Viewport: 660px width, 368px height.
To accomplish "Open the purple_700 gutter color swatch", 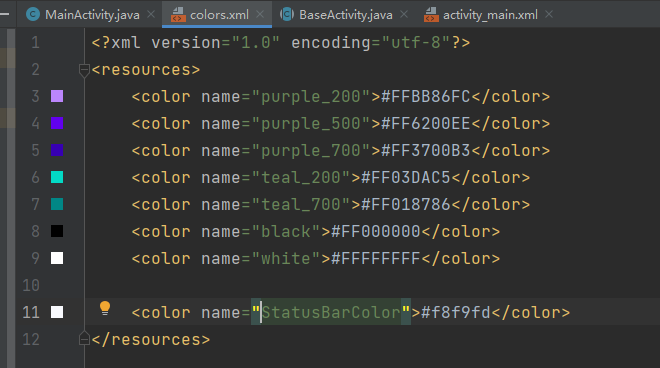I will (57, 150).
